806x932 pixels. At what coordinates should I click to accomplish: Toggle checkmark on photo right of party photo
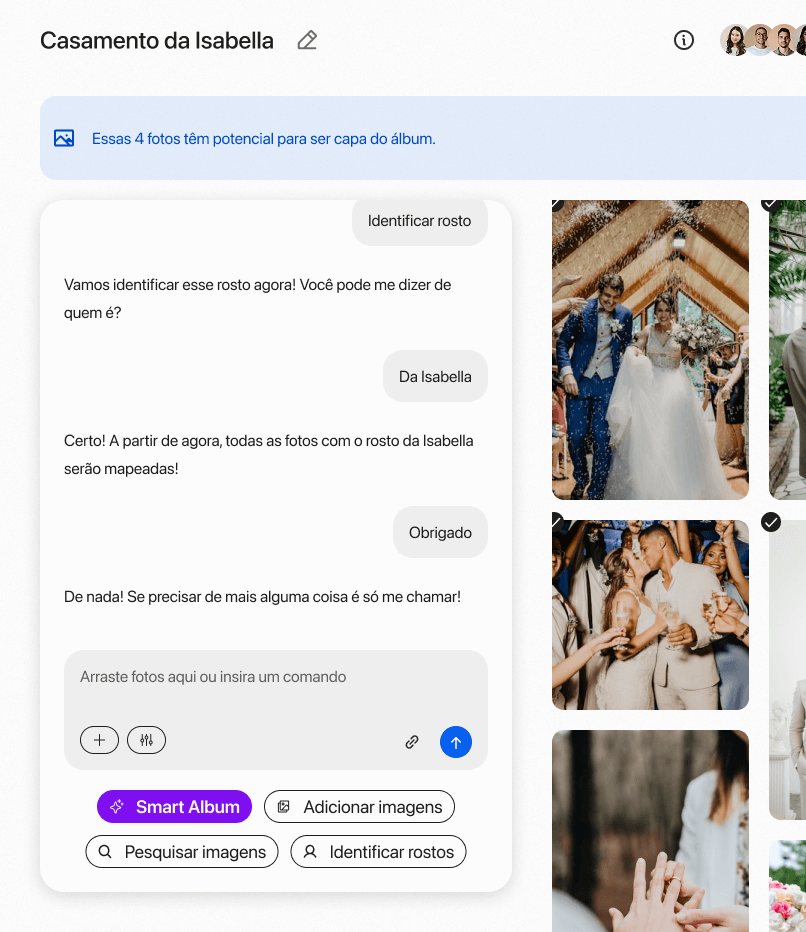(x=771, y=522)
